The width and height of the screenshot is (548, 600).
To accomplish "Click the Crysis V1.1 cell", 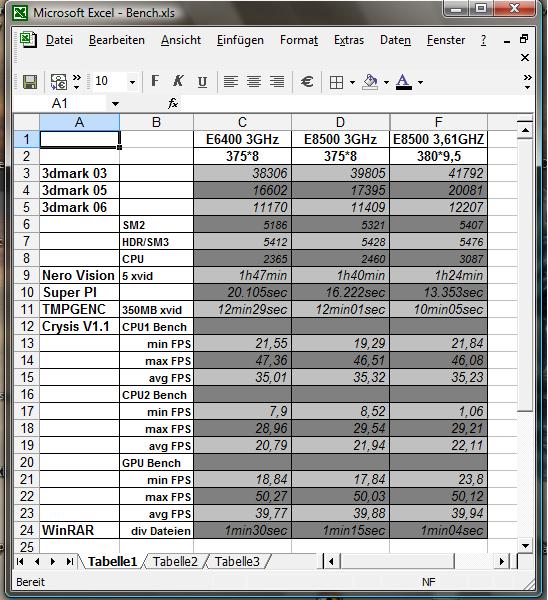I will [x=80, y=326].
